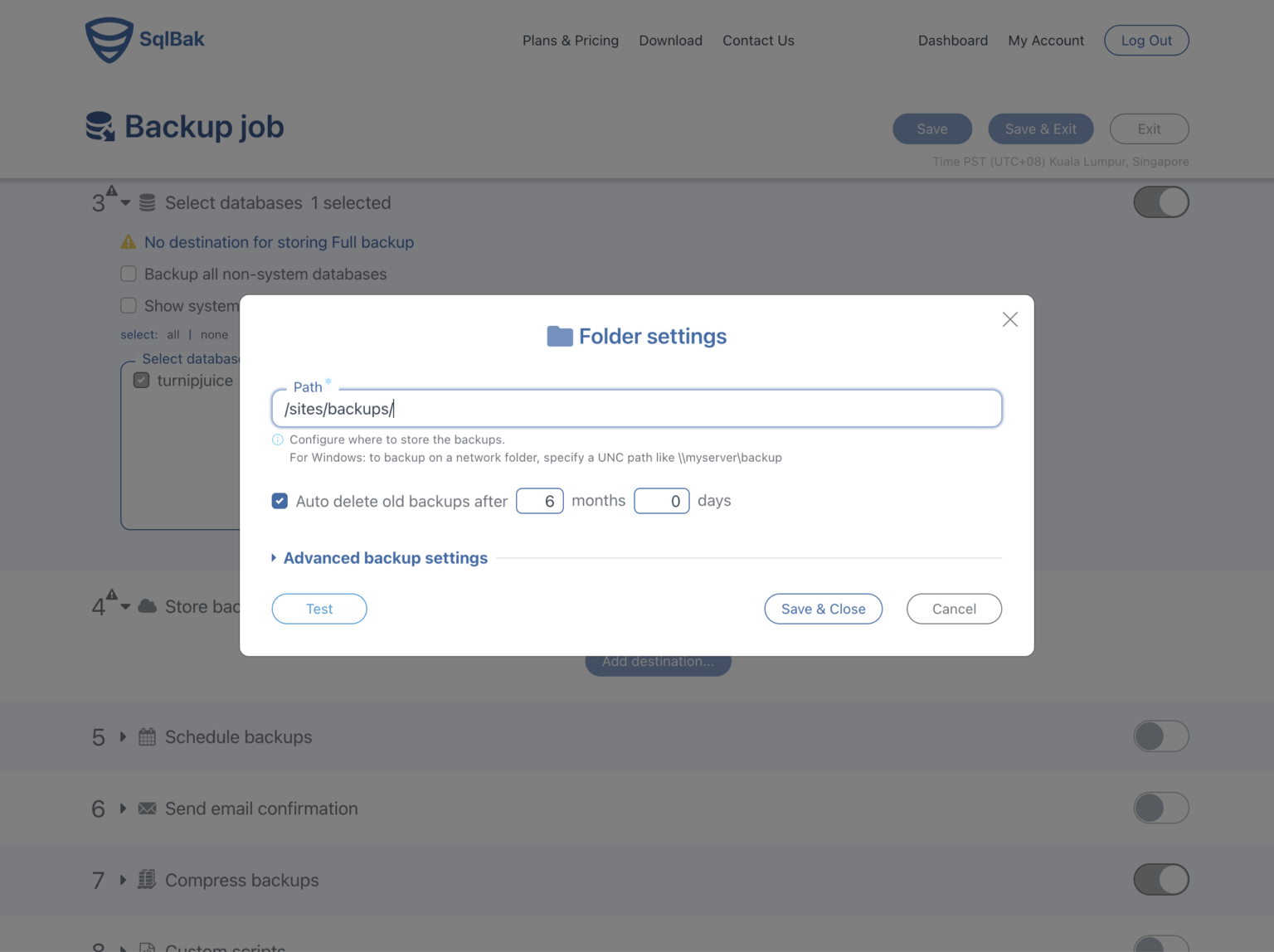Go to the Dashboard menu item
Image resolution: width=1274 pixels, height=952 pixels.
(x=952, y=40)
